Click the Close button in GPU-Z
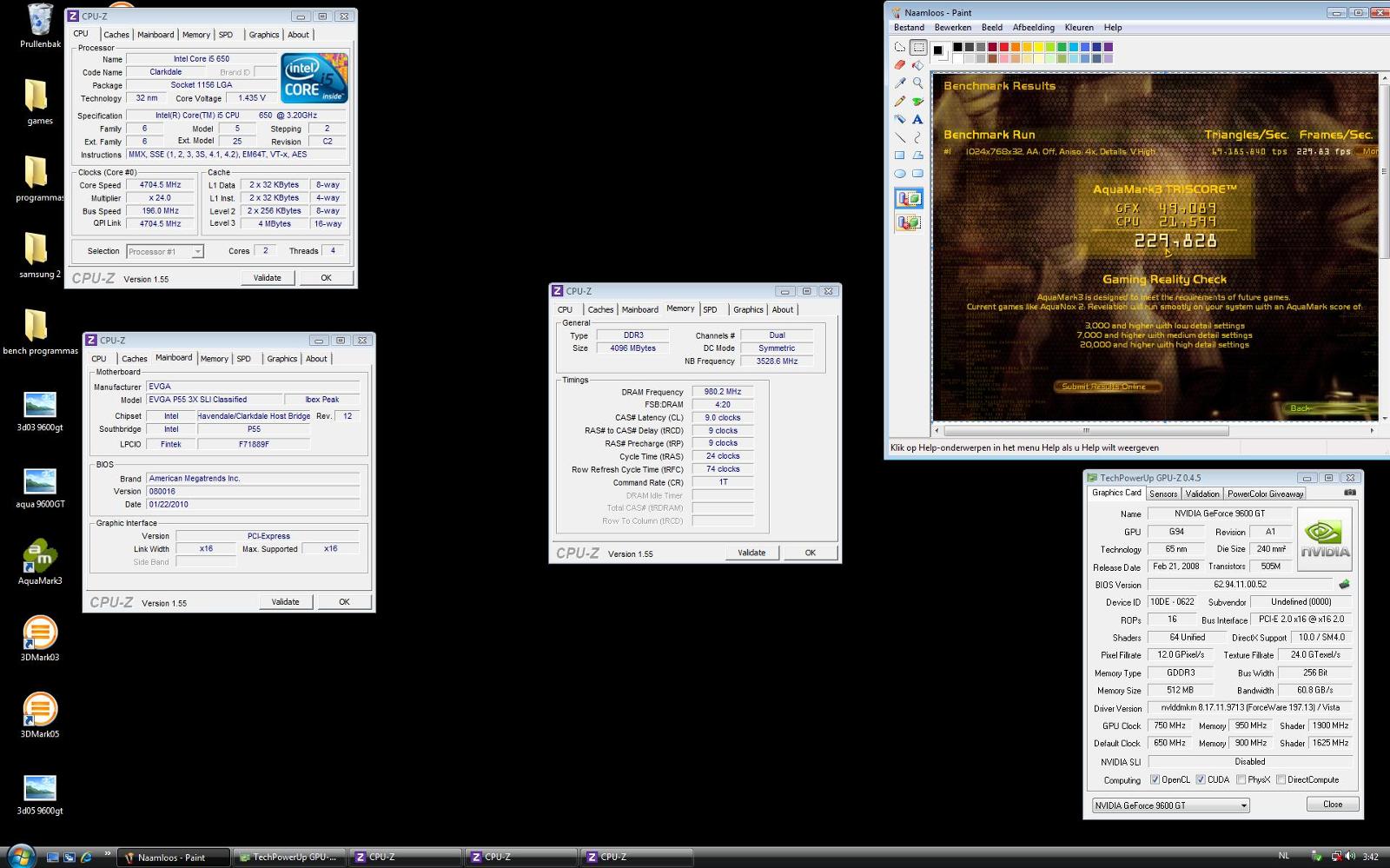 pyautogui.click(x=1333, y=805)
